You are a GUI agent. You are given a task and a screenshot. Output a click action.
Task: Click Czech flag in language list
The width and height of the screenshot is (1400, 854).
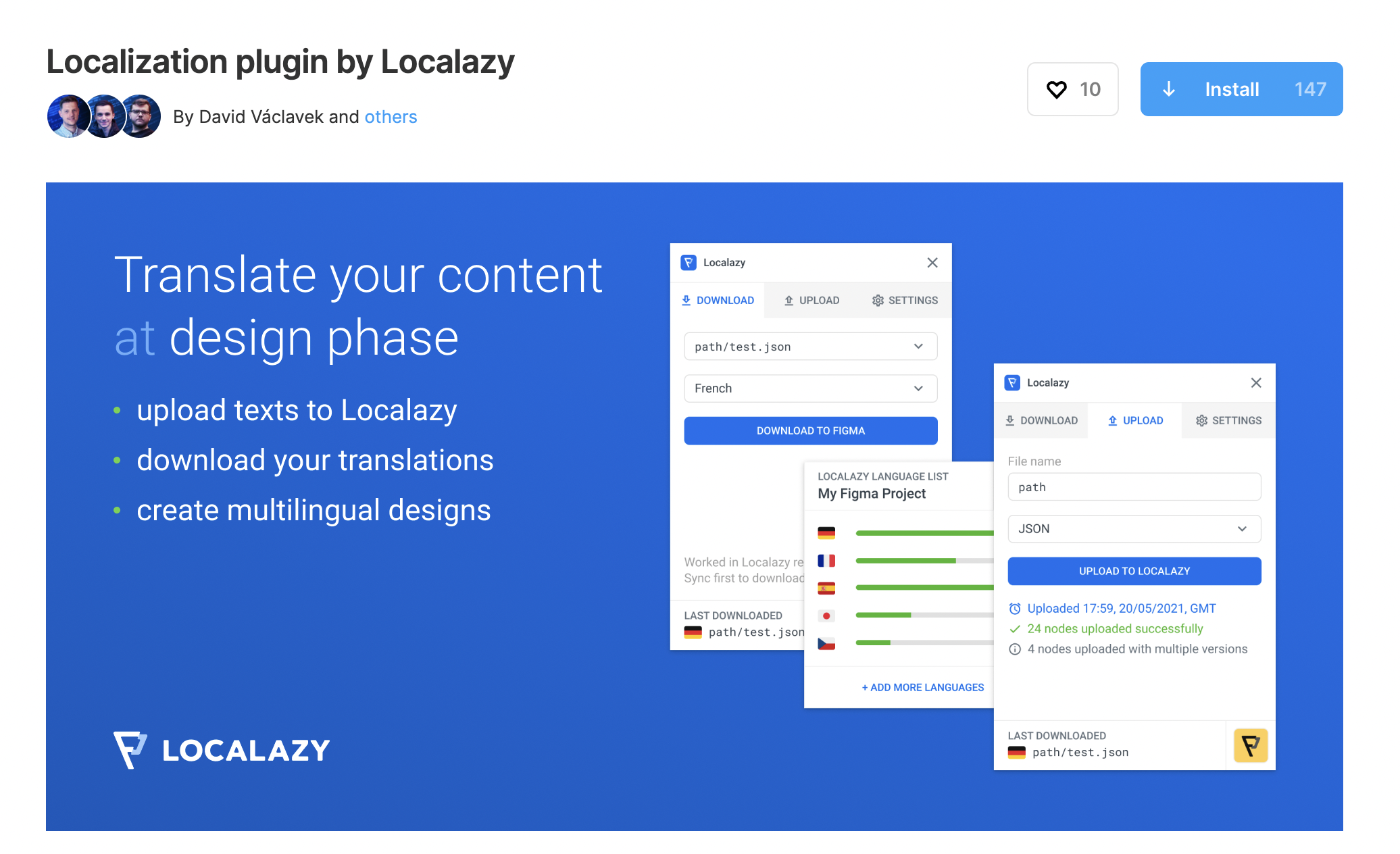pyautogui.click(x=826, y=643)
